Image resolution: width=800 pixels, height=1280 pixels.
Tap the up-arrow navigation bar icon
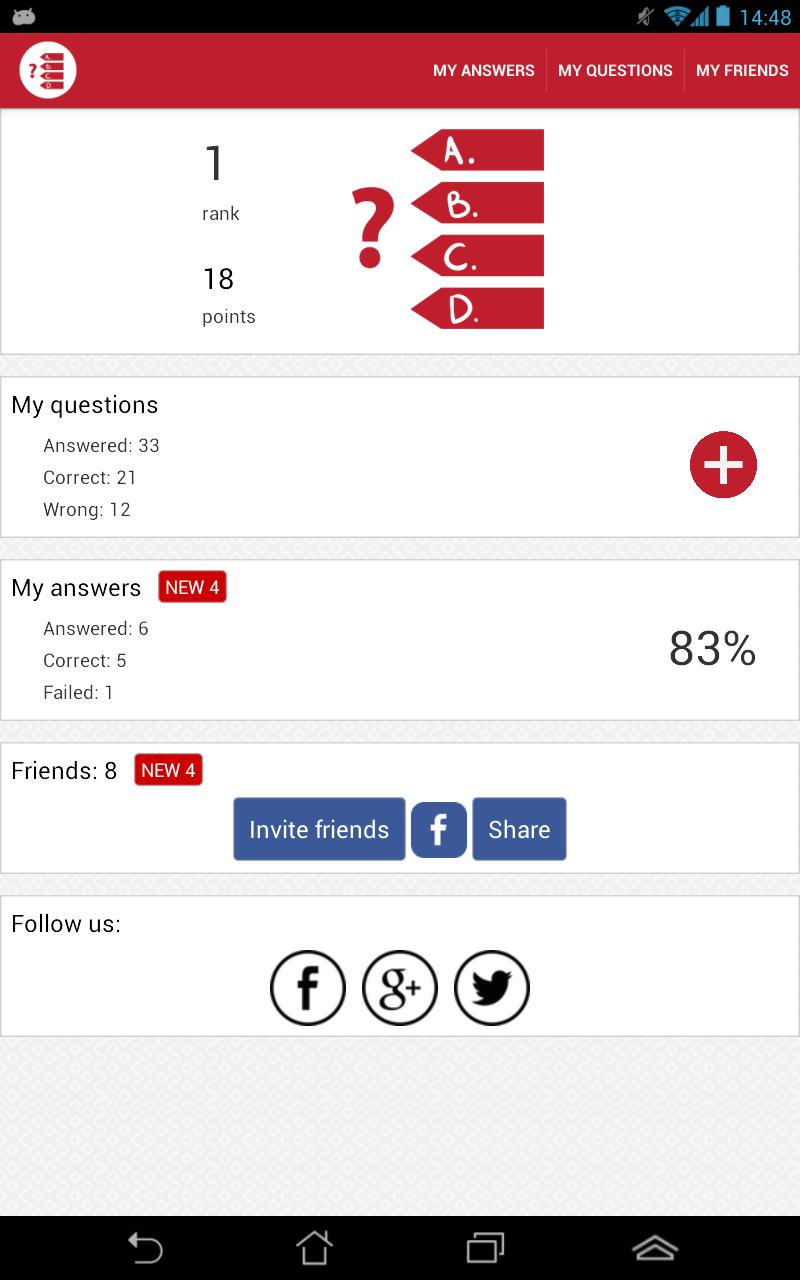click(x=655, y=1248)
